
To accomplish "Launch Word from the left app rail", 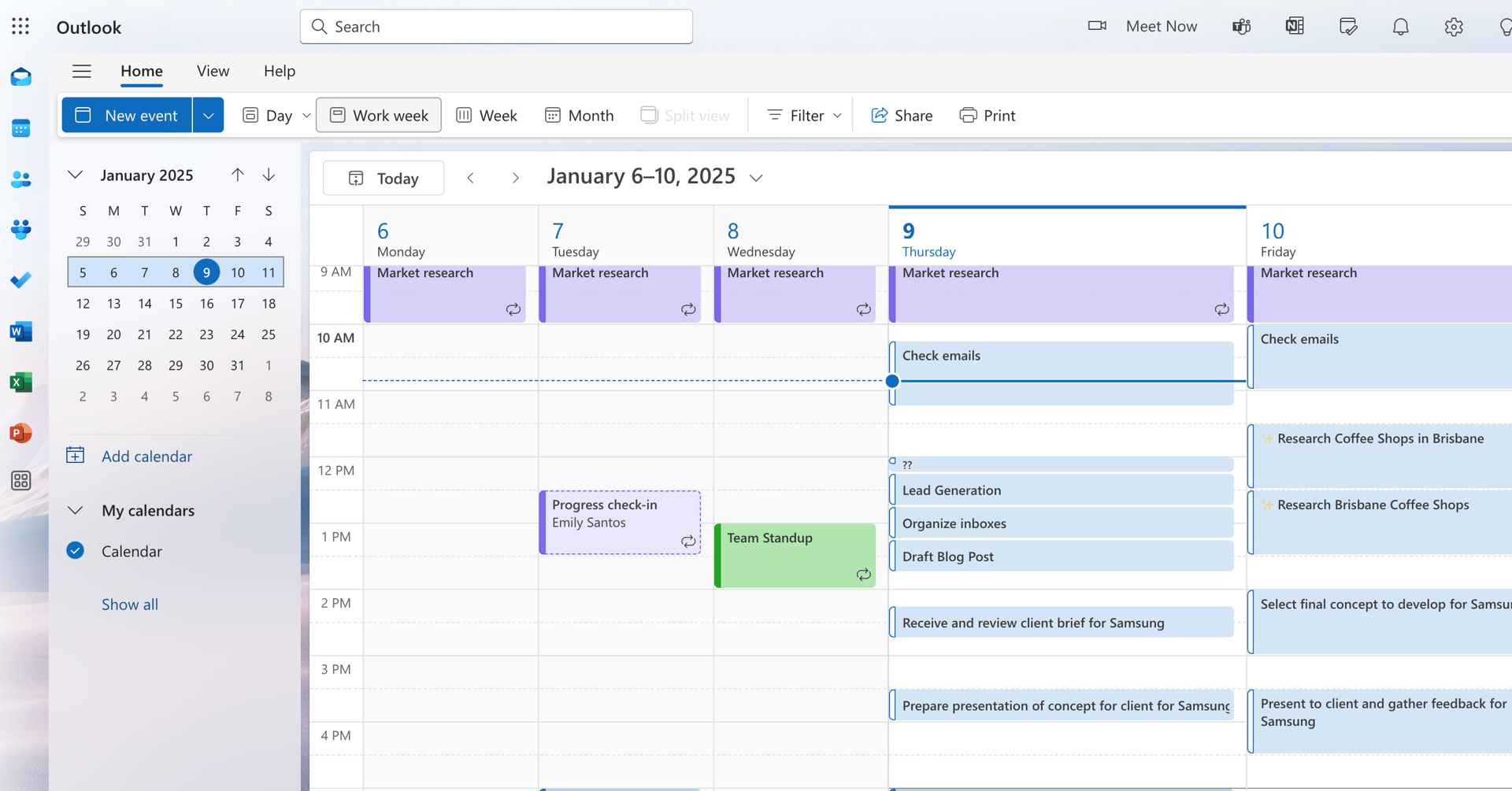I will [x=20, y=331].
